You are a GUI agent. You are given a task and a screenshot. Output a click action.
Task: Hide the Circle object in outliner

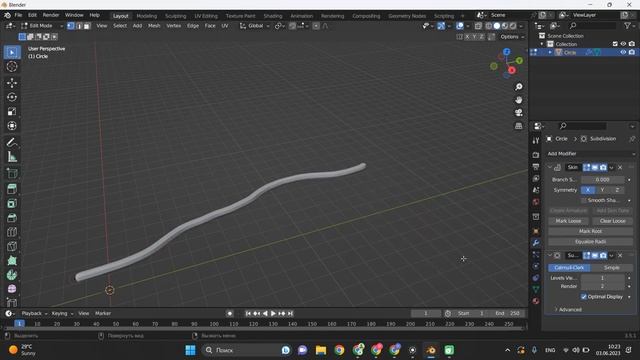click(x=623, y=52)
